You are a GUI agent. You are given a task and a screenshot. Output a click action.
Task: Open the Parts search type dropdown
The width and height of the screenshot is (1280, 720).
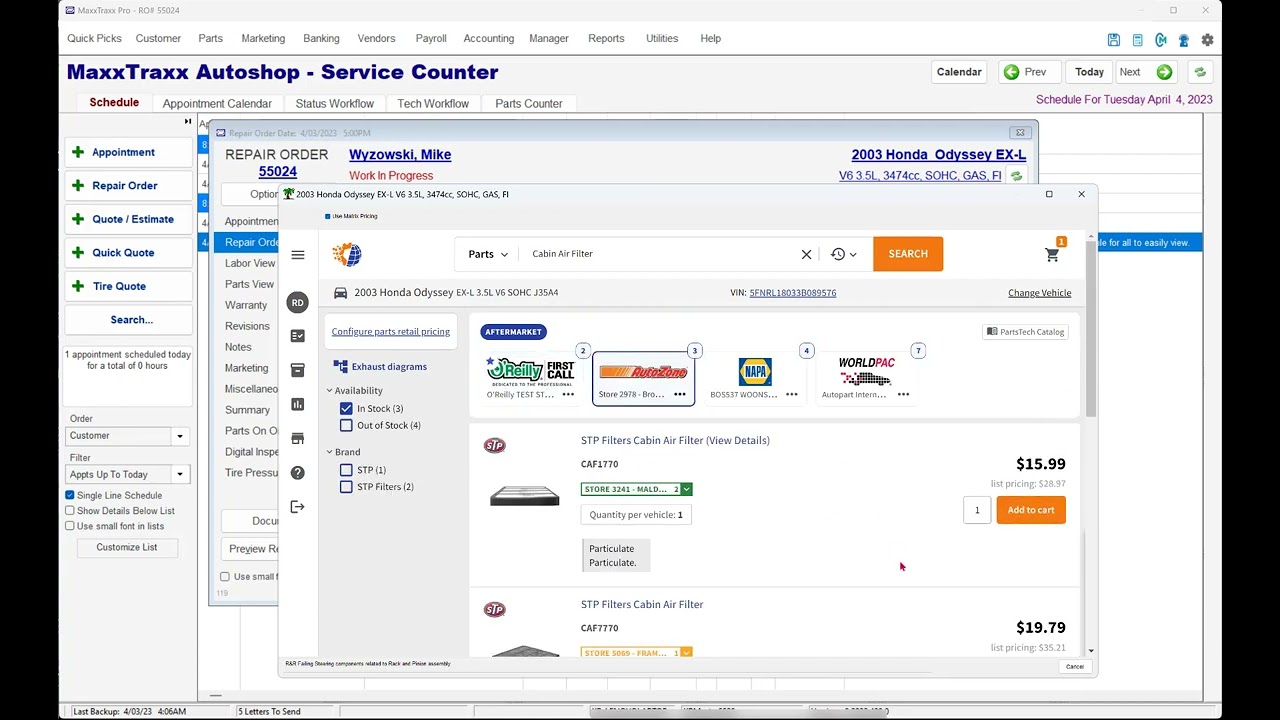click(x=488, y=254)
